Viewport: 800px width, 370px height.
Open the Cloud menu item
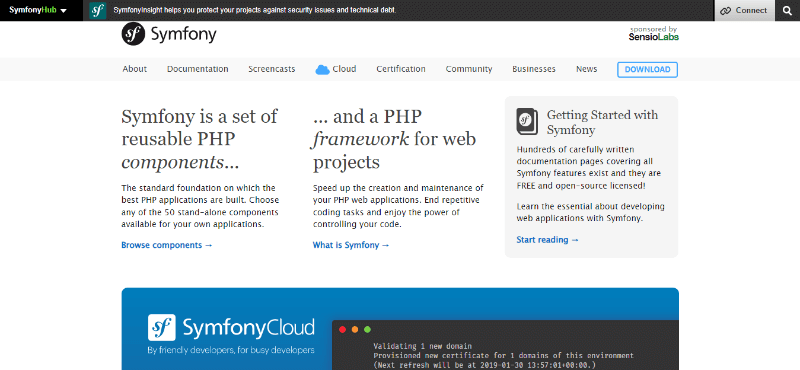click(x=344, y=69)
